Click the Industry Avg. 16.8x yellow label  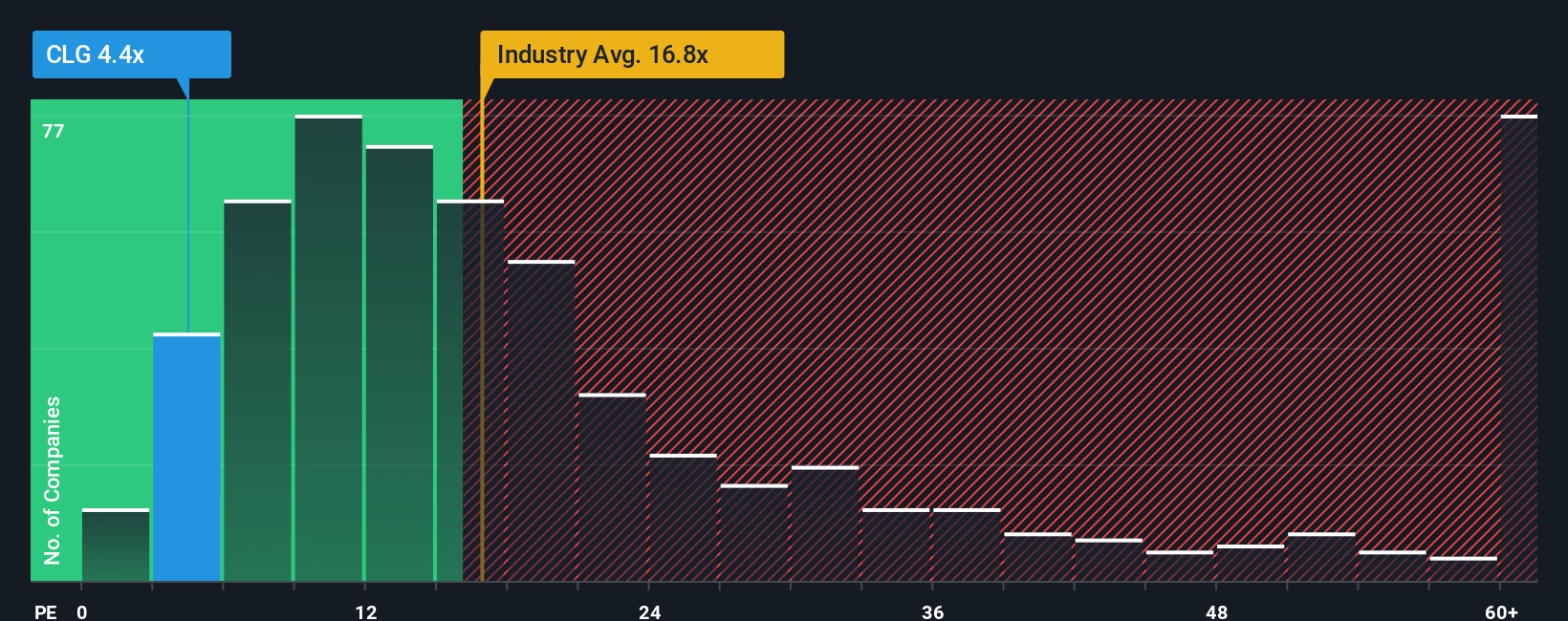tap(632, 54)
